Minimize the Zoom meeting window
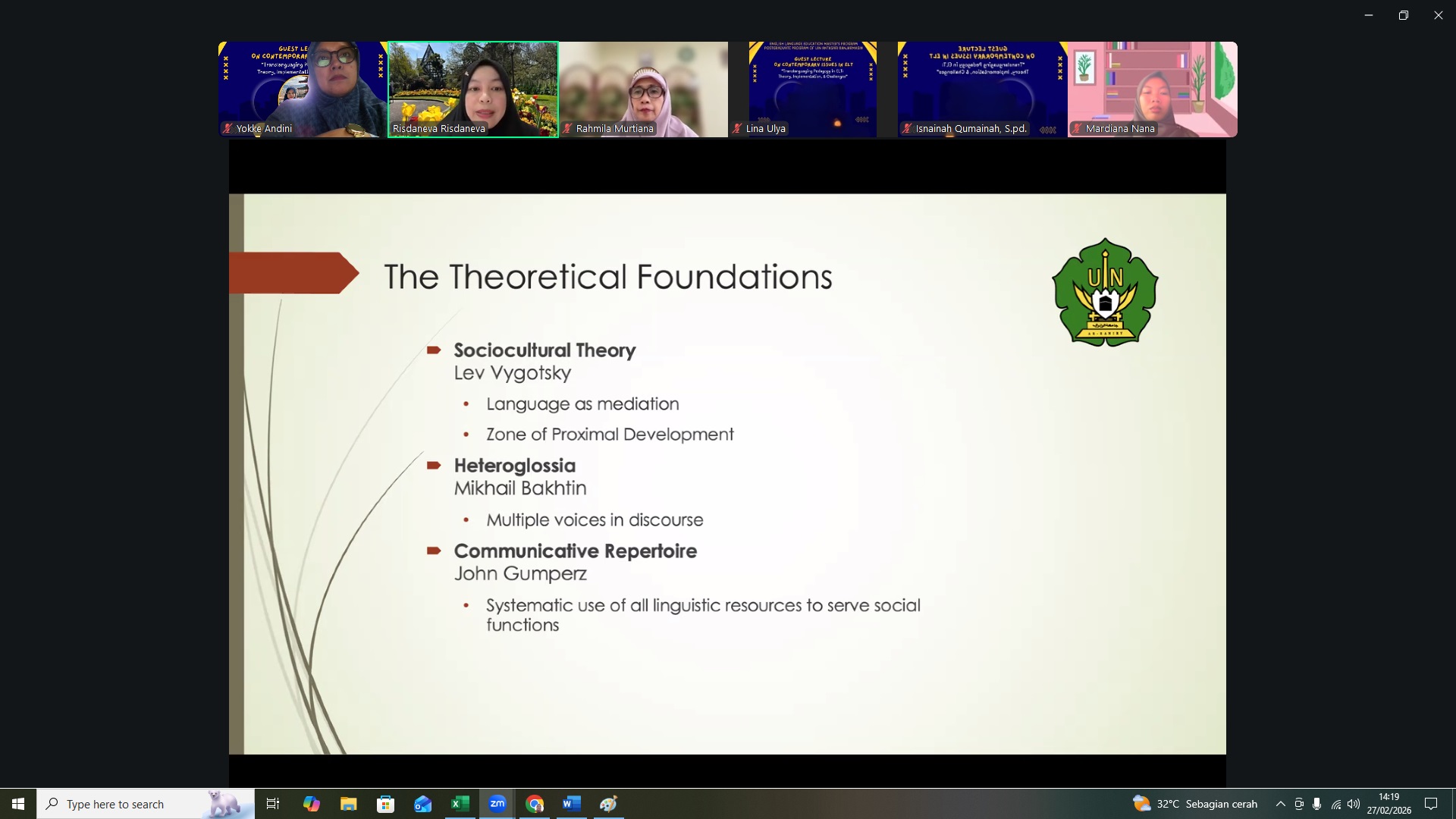The width and height of the screenshot is (1456, 819). click(1369, 15)
